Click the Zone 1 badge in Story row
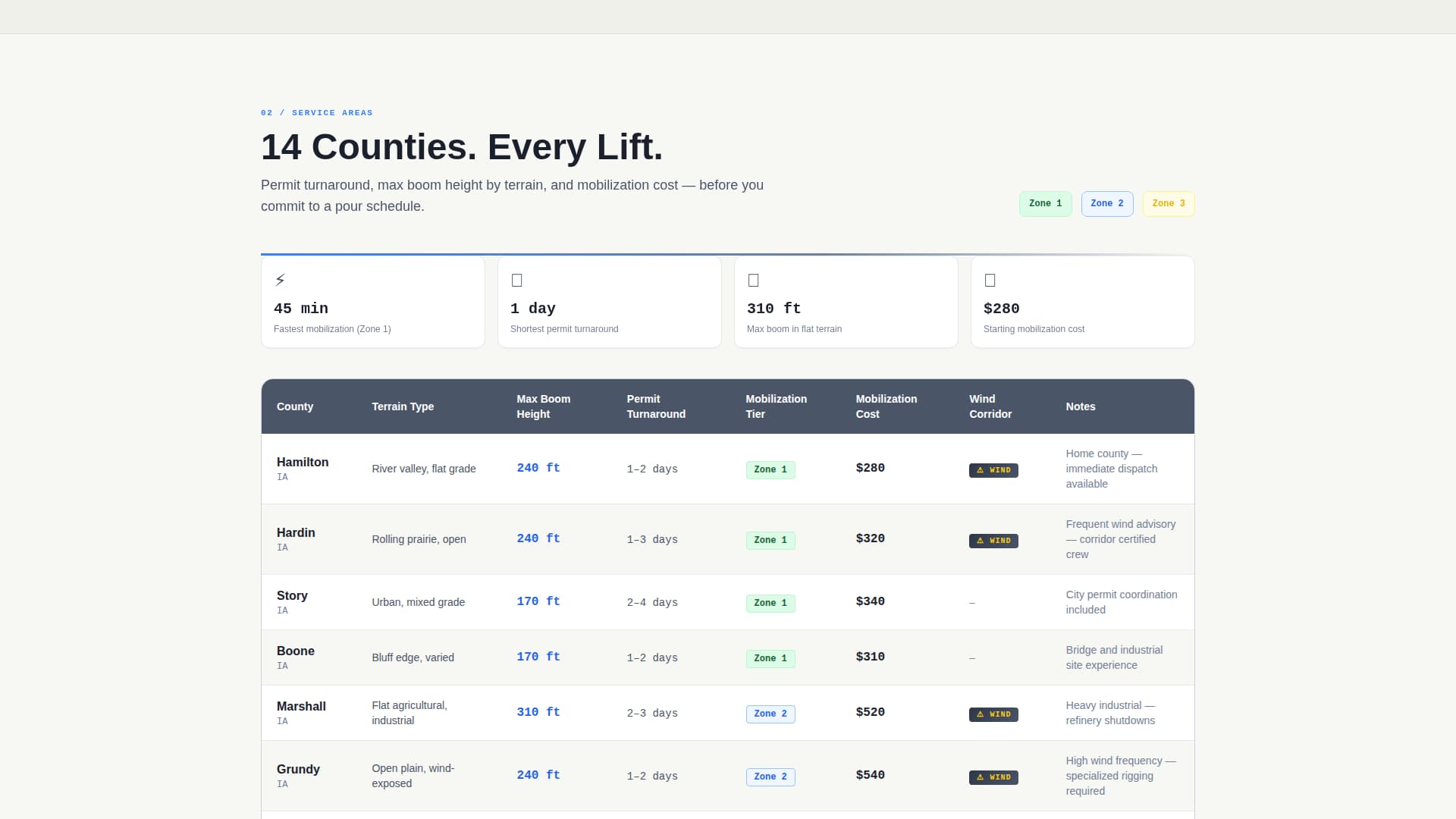Viewport: 1456px width, 819px height. point(770,604)
